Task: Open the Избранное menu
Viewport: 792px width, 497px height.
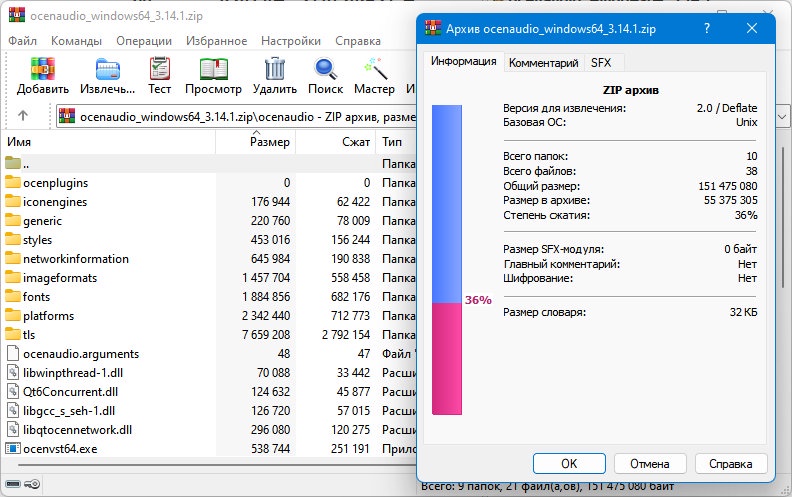Action: 217,41
